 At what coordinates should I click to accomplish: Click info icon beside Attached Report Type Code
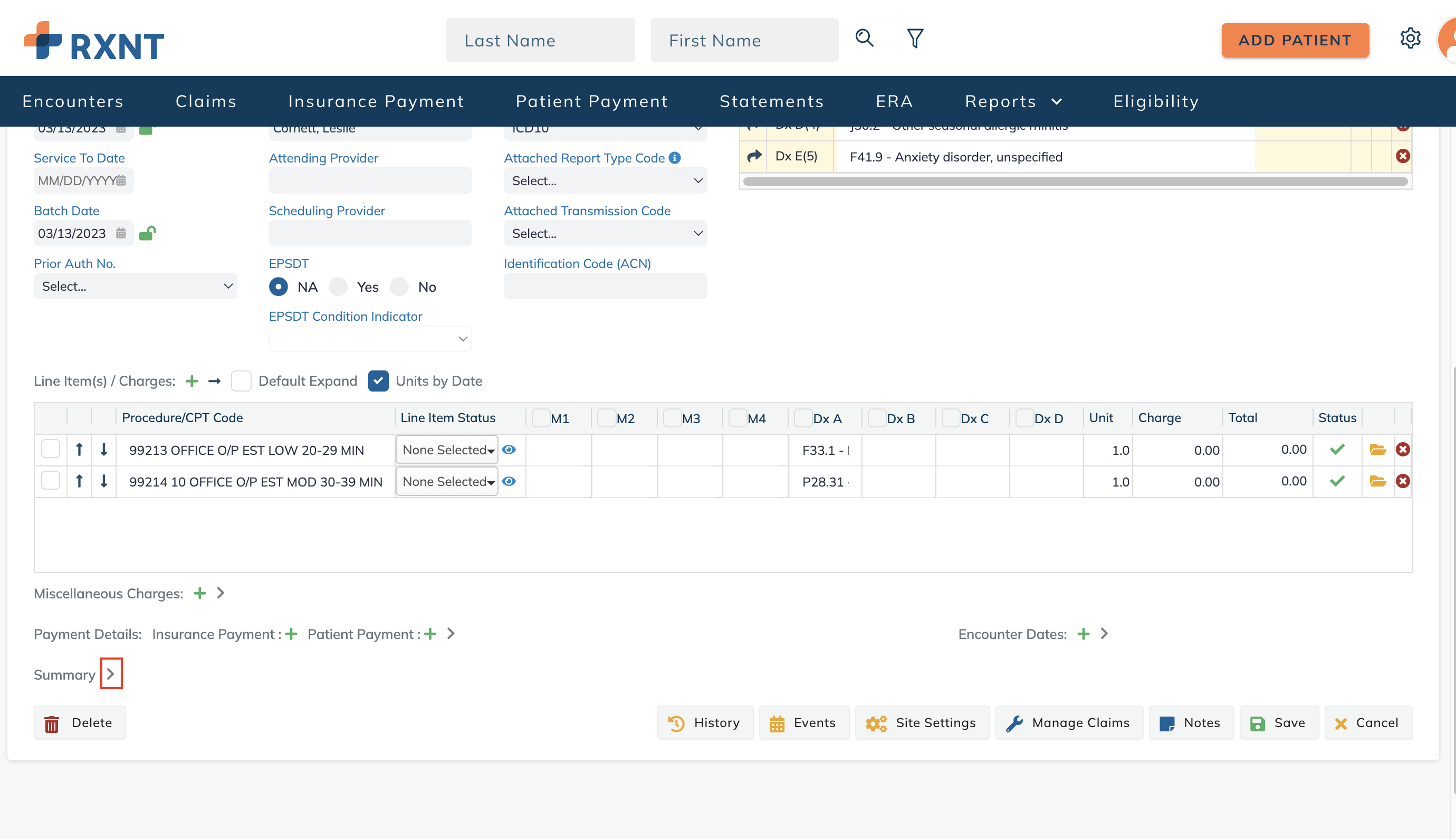[x=674, y=158]
